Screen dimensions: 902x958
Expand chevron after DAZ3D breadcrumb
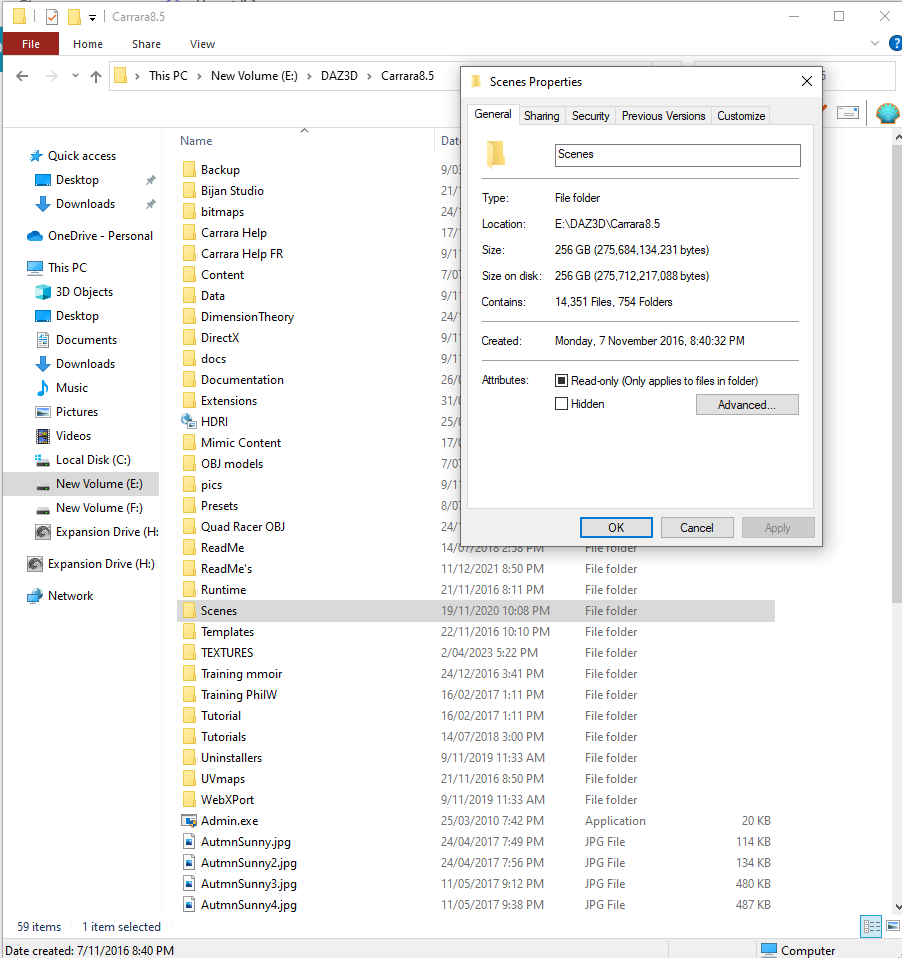point(369,76)
